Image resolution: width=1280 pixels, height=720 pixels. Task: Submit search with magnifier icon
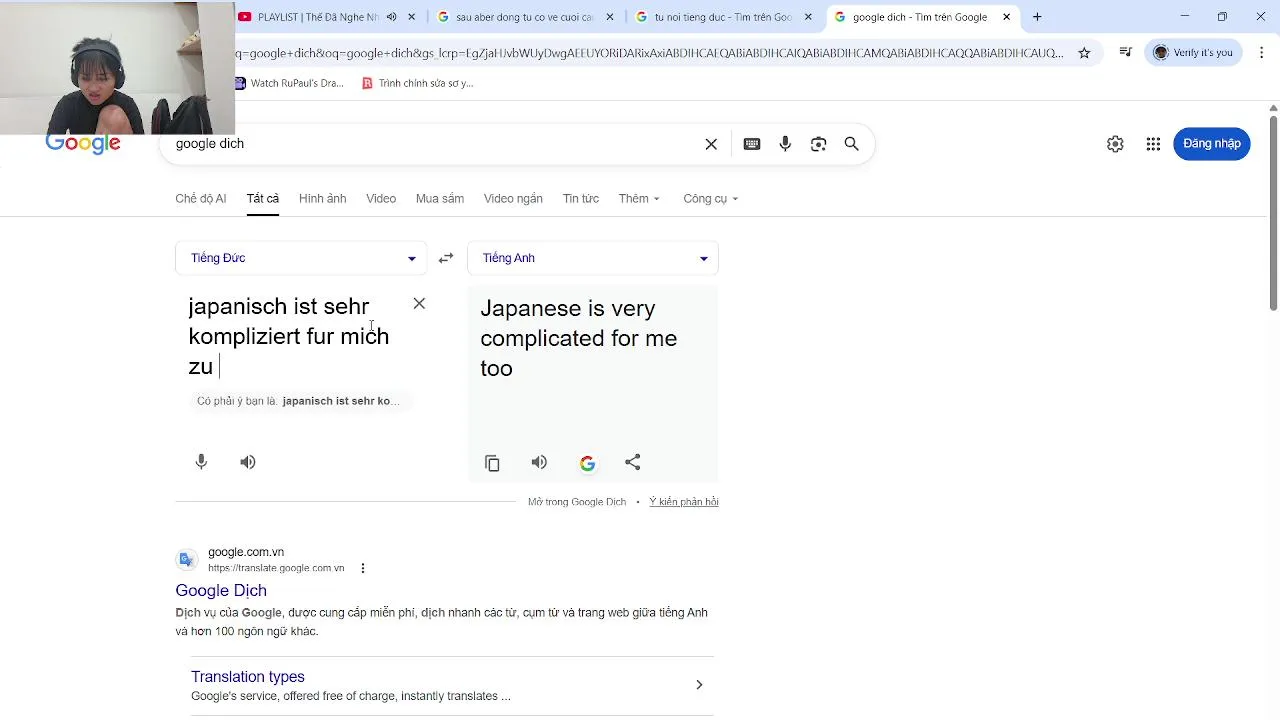click(x=852, y=144)
